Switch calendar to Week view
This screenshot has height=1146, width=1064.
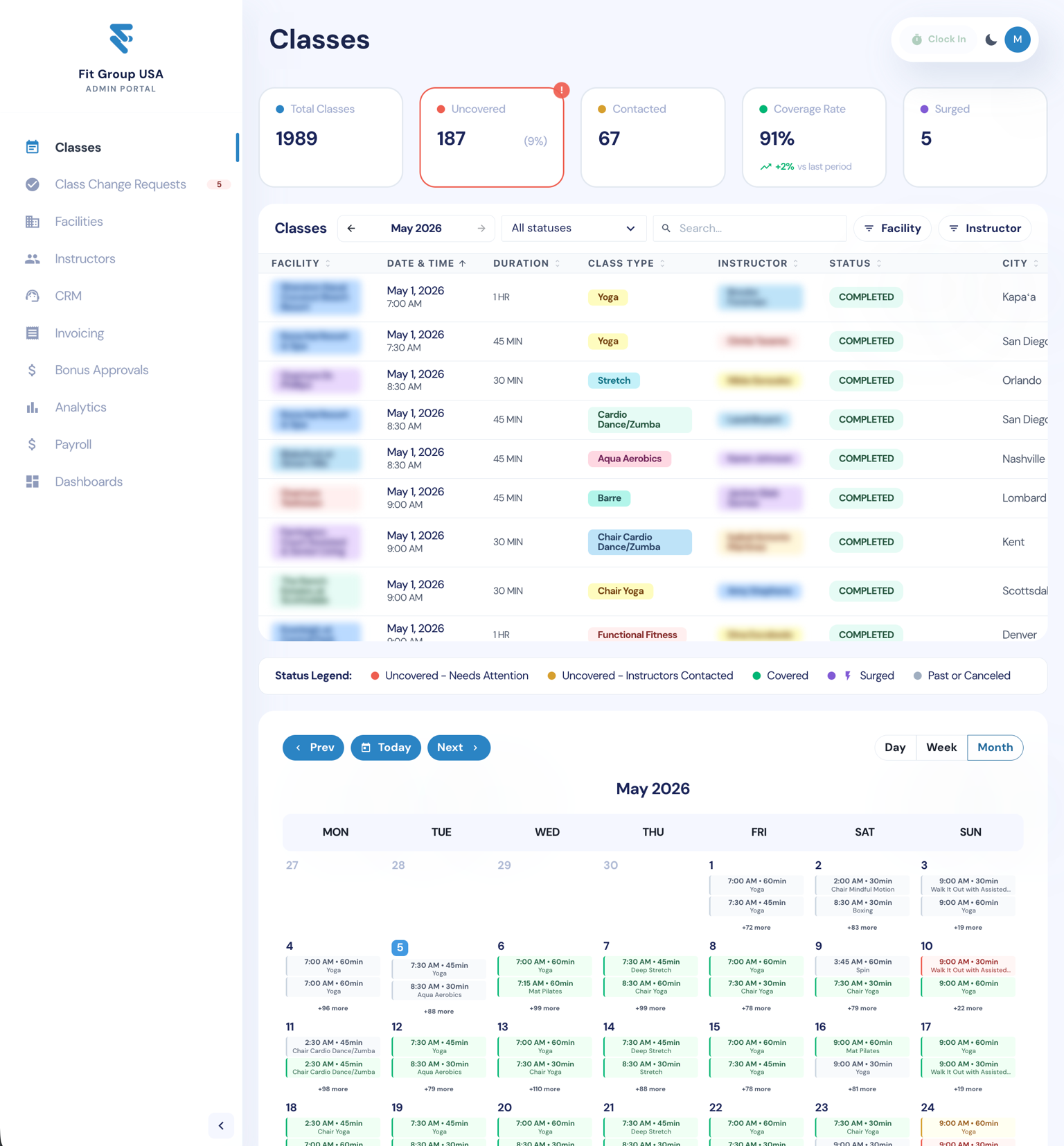[x=941, y=748]
